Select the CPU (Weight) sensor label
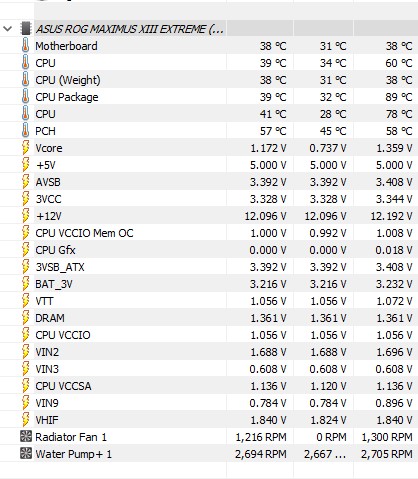Viewport: 418px width, 479px height. (x=68, y=80)
